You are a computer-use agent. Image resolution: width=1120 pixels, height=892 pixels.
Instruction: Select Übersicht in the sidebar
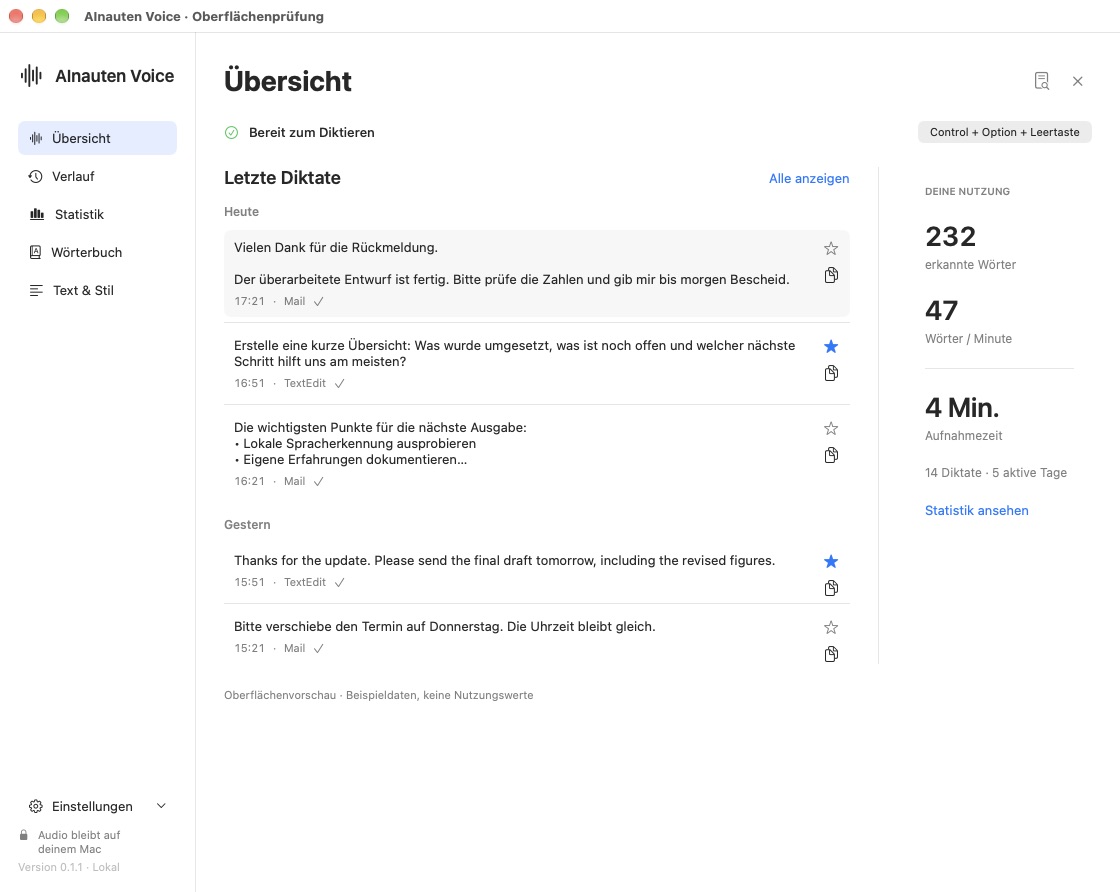point(97,138)
